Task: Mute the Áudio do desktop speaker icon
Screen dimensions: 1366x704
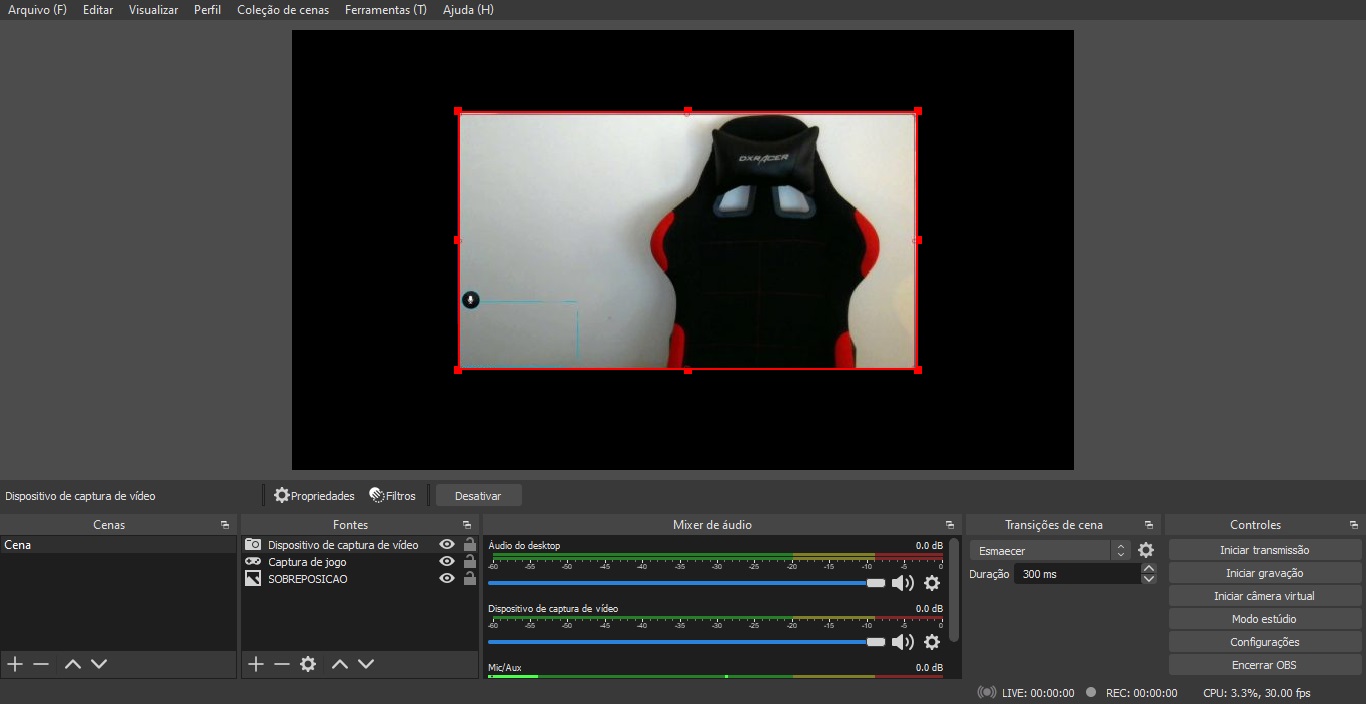Action: click(902, 583)
